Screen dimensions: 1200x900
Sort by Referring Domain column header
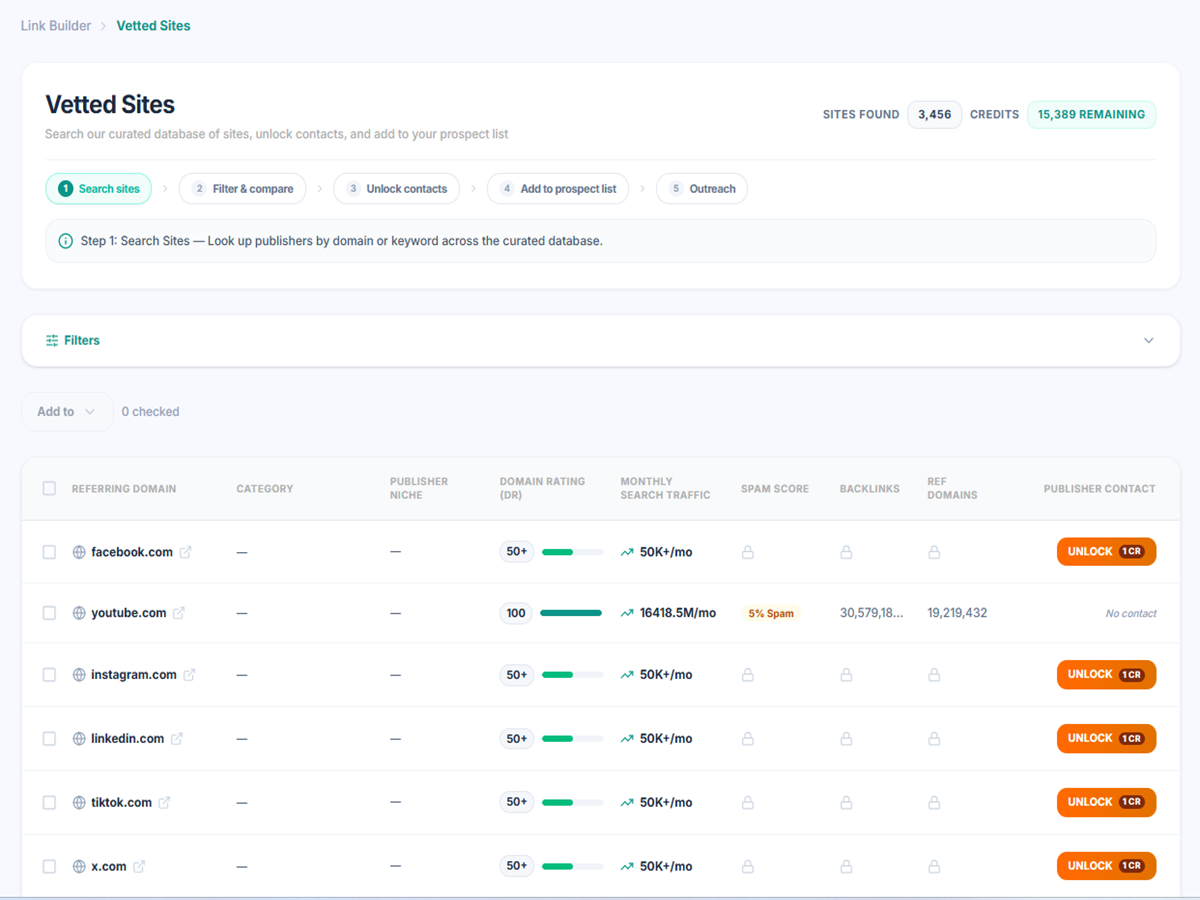[124, 489]
